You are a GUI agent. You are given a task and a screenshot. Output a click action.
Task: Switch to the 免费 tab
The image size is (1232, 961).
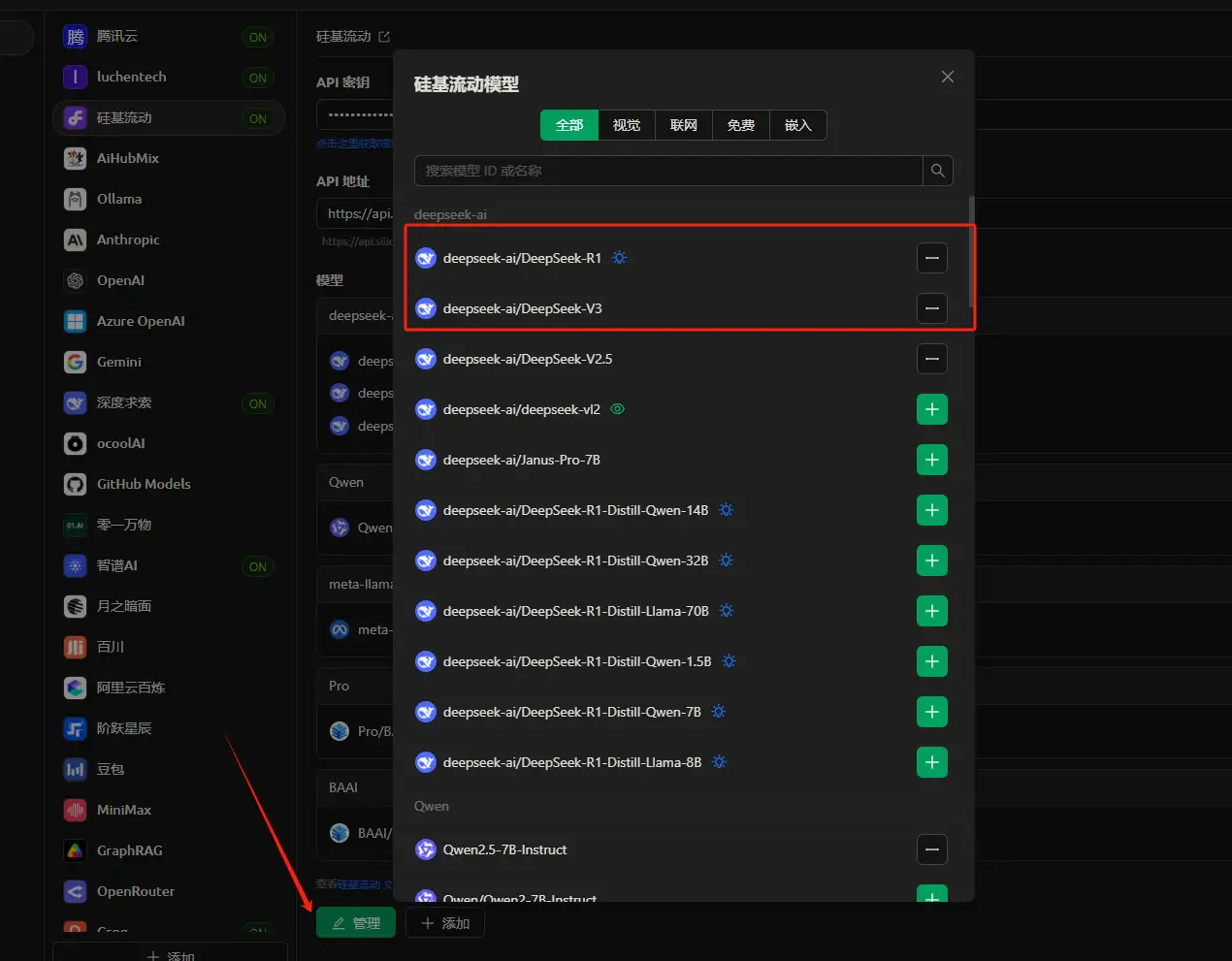(740, 125)
